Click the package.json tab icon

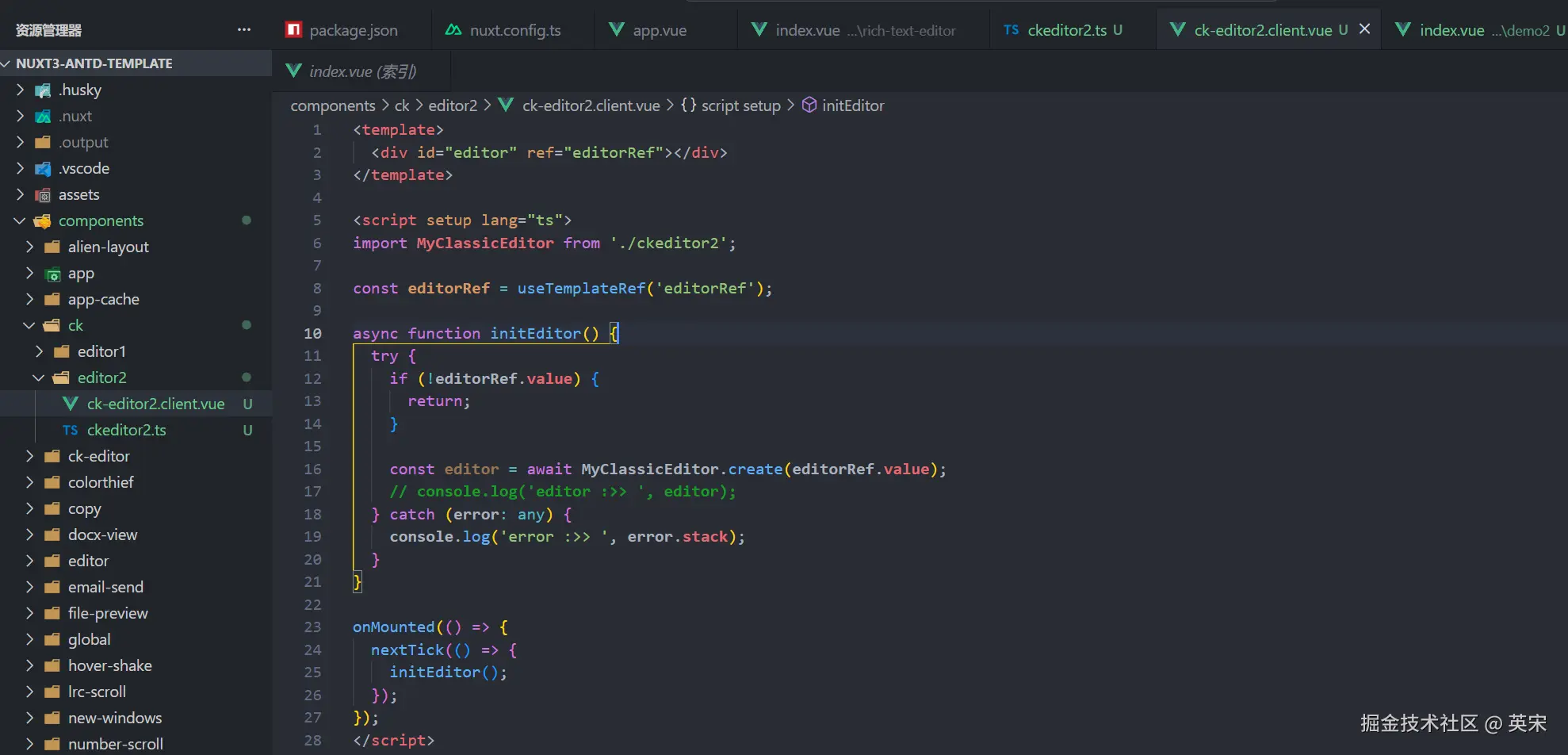click(293, 30)
